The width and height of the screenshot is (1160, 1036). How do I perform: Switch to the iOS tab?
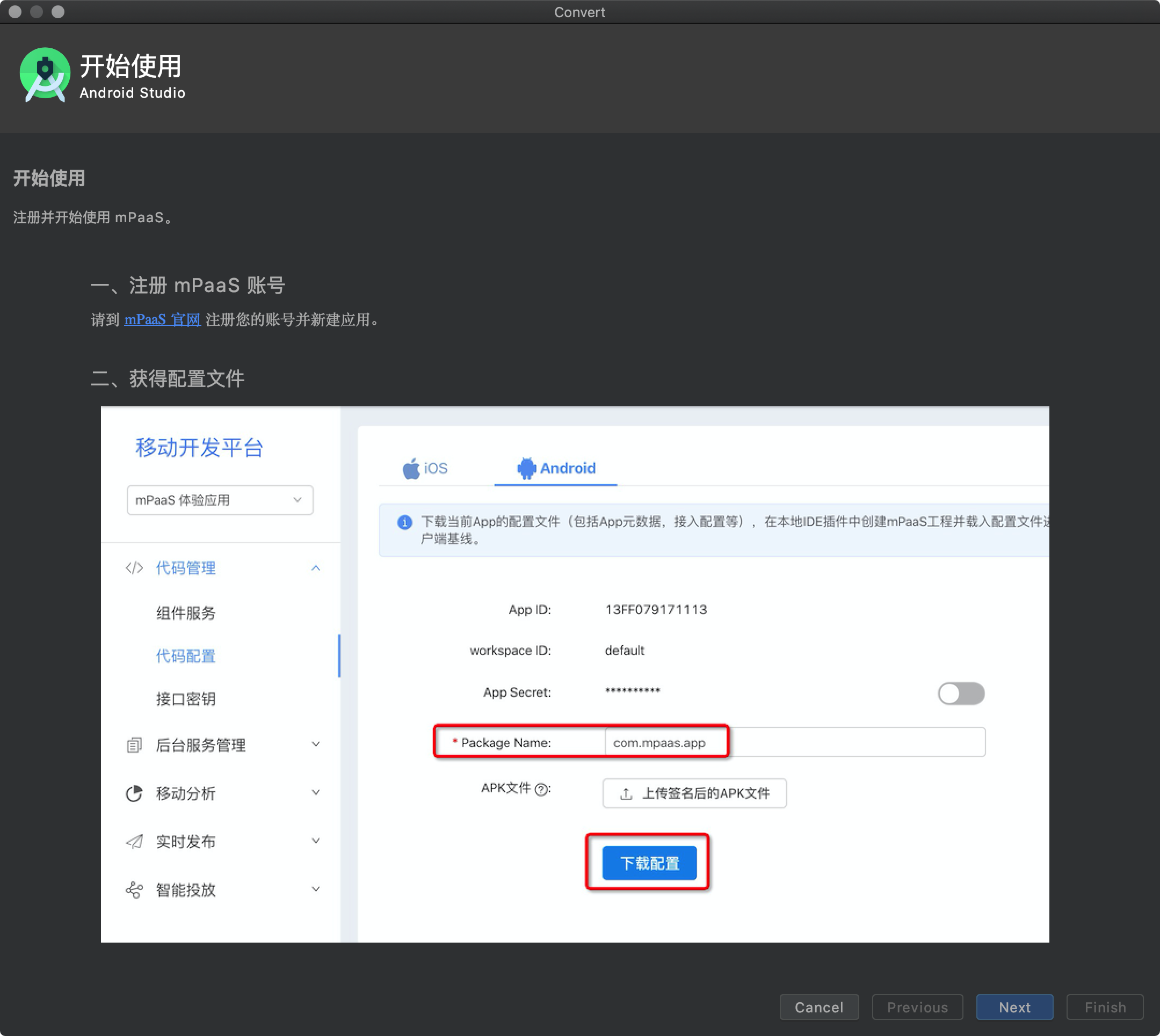point(425,469)
